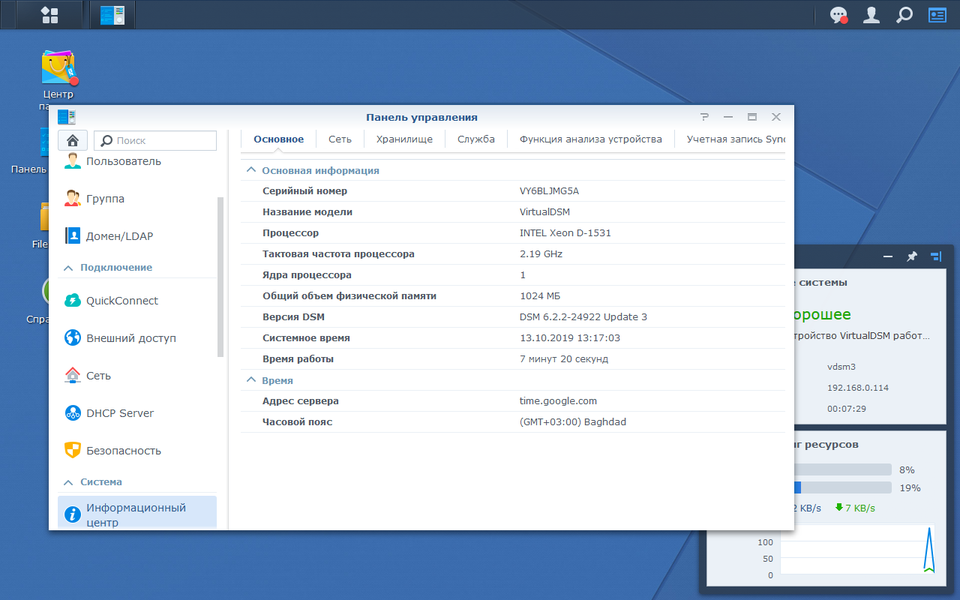
Task: Click vdsm3 server name in widget
Action: tap(841, 367)
